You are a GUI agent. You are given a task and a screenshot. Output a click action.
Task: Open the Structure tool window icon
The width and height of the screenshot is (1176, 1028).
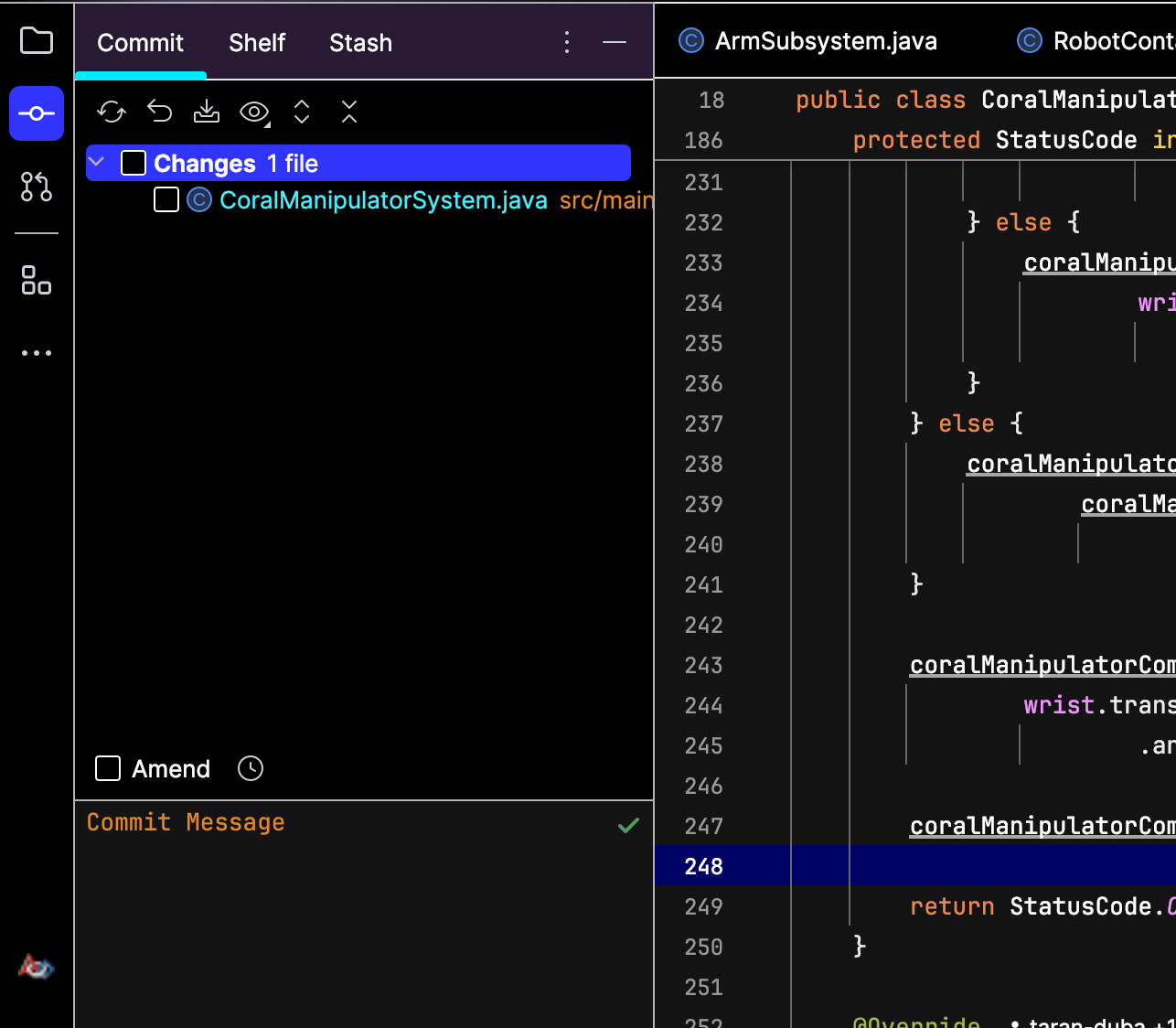coord(37,280)
